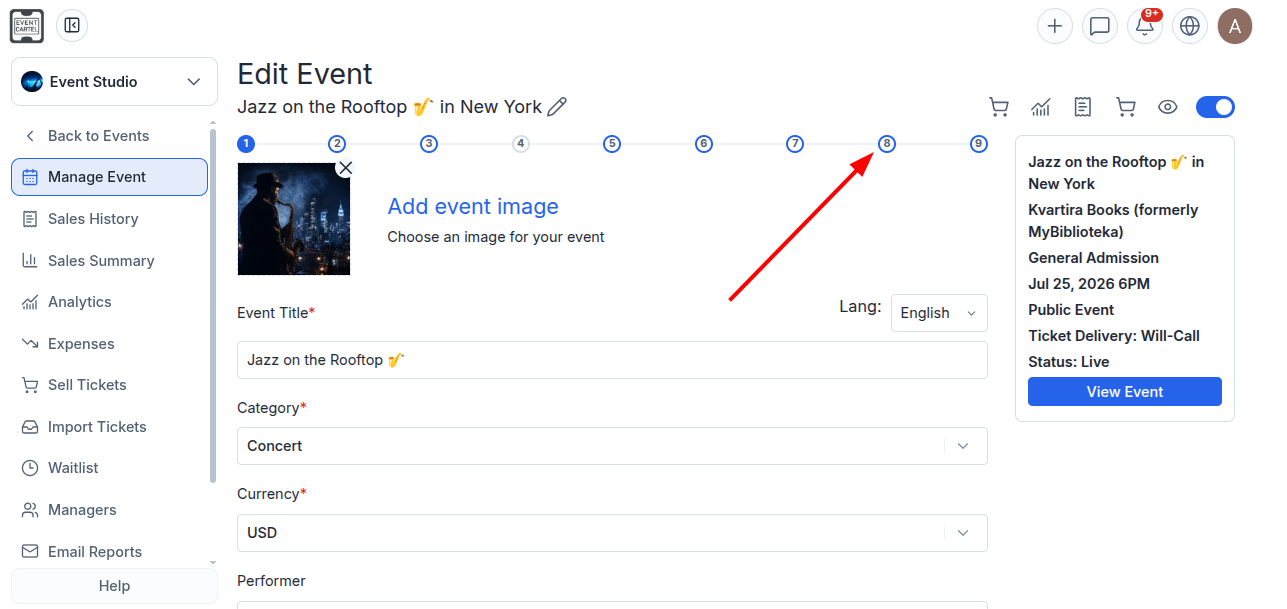This screenshot has width=1287, height=609.
Task: Jump to step 8 in the stepper
Action: [x=887, y=144]
